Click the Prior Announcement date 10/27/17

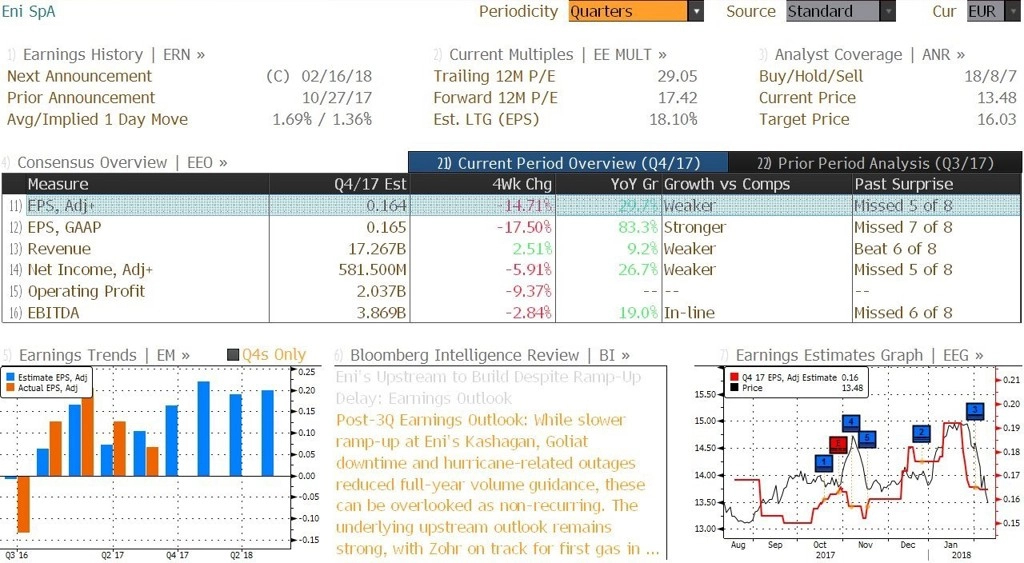(x=337, y=97)
